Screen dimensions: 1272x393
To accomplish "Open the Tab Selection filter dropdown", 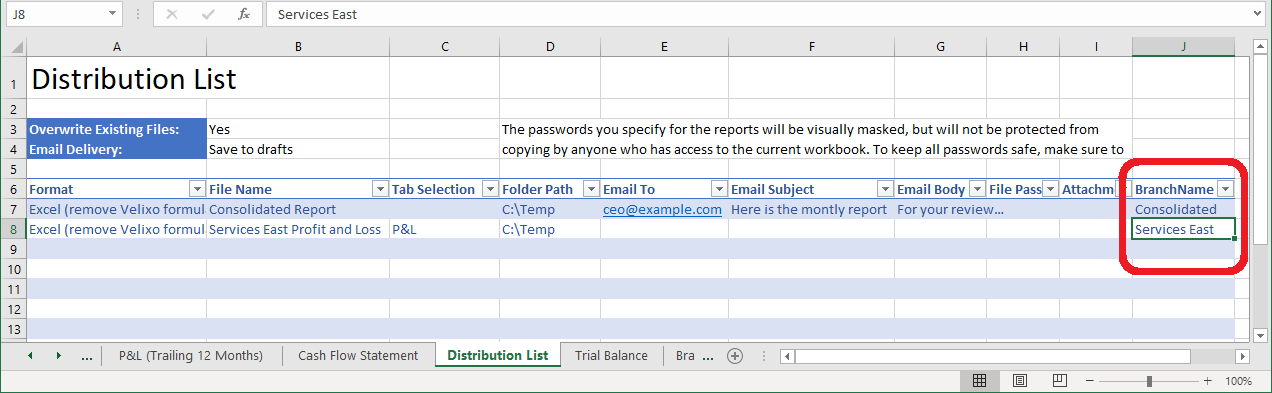I will (490, 189).
